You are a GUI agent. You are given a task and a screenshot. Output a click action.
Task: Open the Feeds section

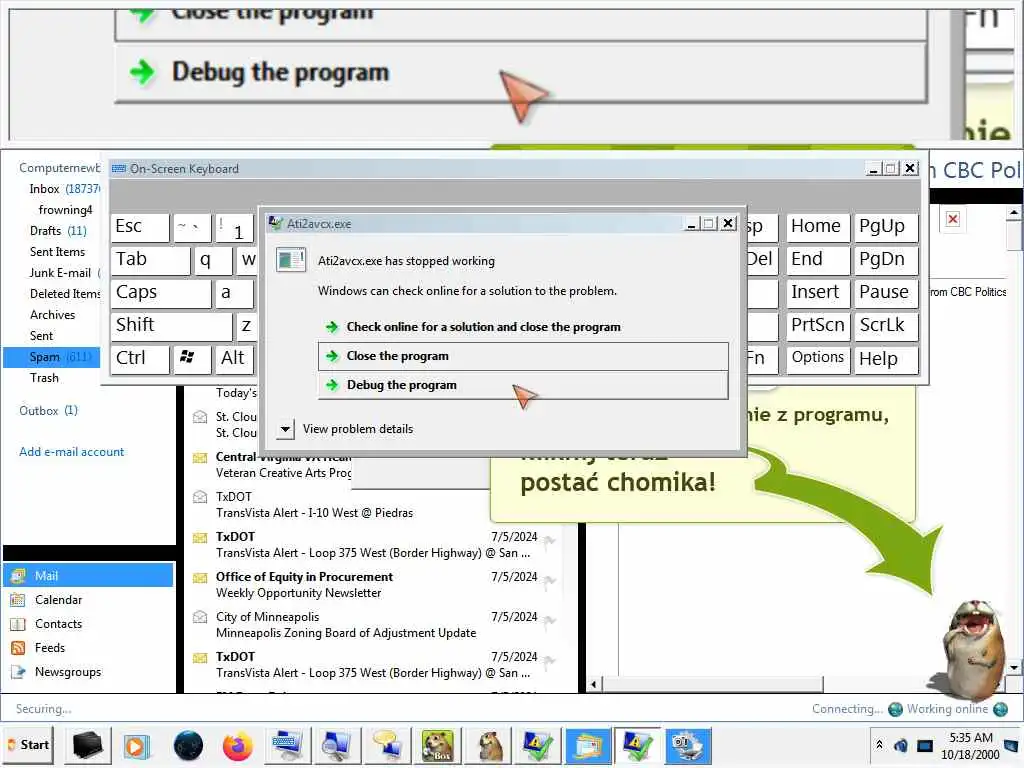50,648
